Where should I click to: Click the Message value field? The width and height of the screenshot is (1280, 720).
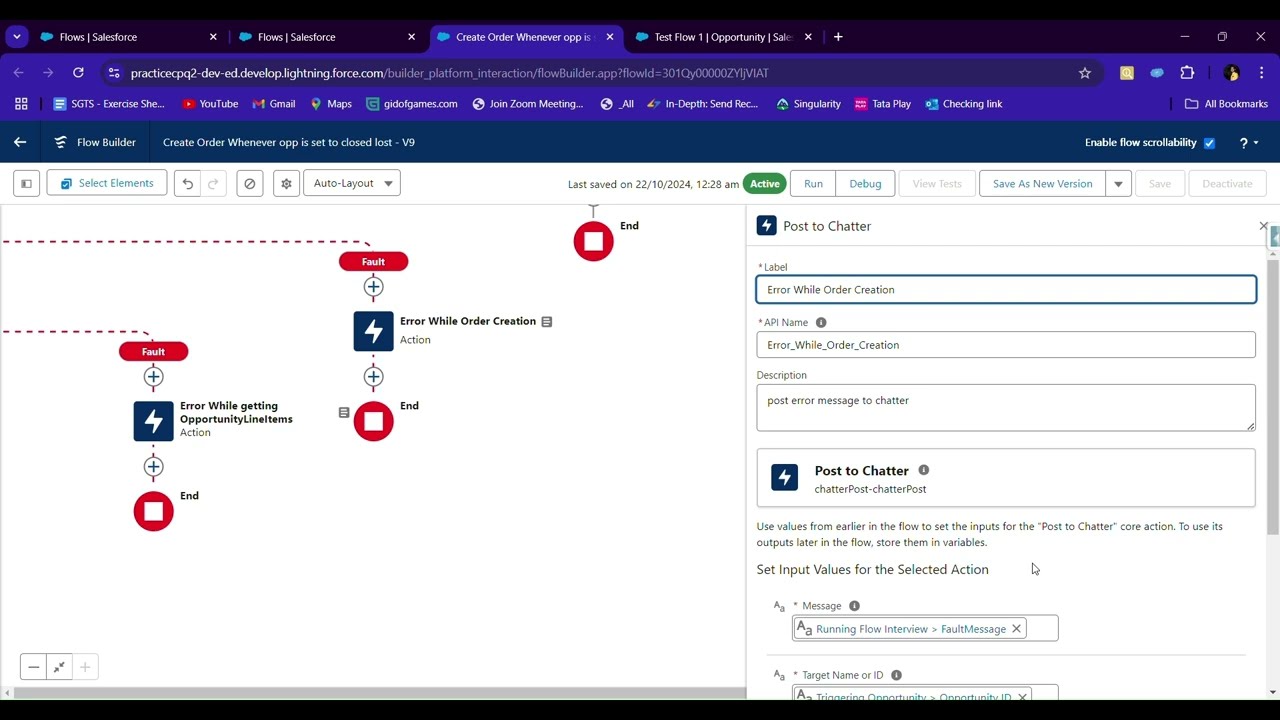pos(925,629)
